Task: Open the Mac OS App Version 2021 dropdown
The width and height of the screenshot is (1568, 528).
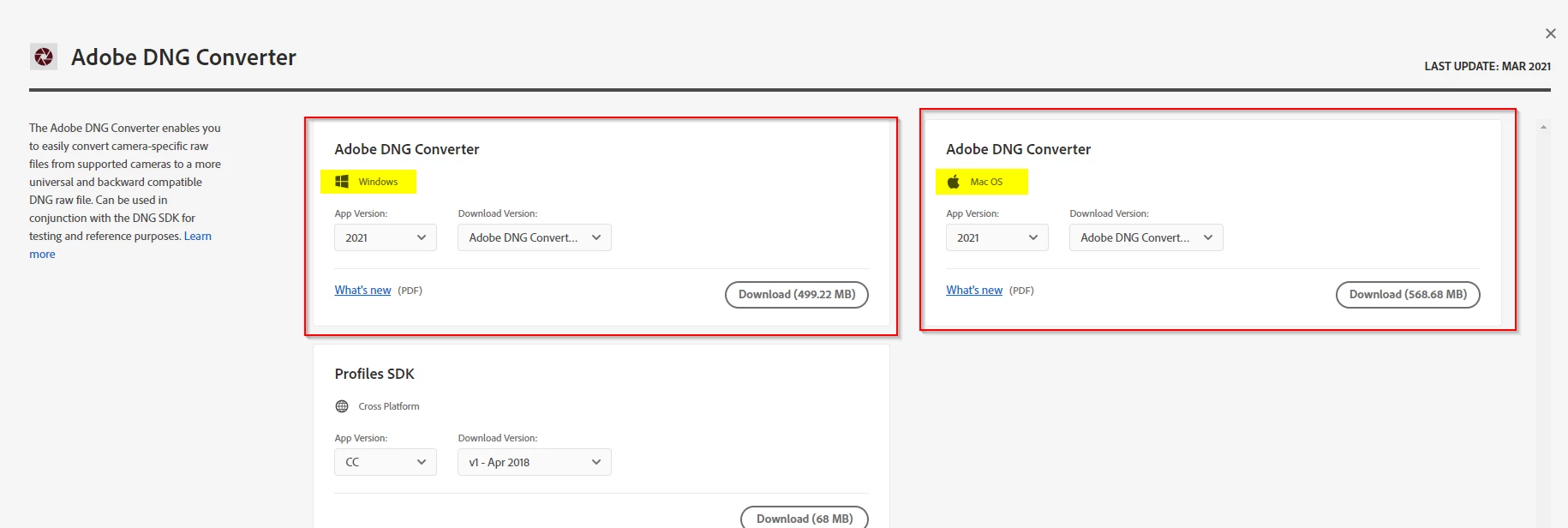Action: point(997,237)
